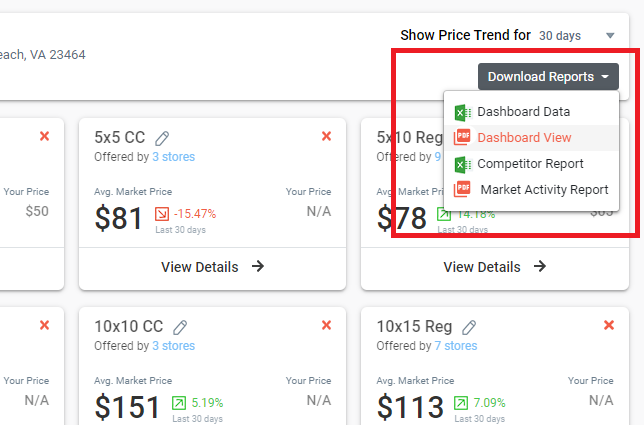Screen dimensions: 644x426
Task: Select Dashboard Data report option
Action: 531,112
